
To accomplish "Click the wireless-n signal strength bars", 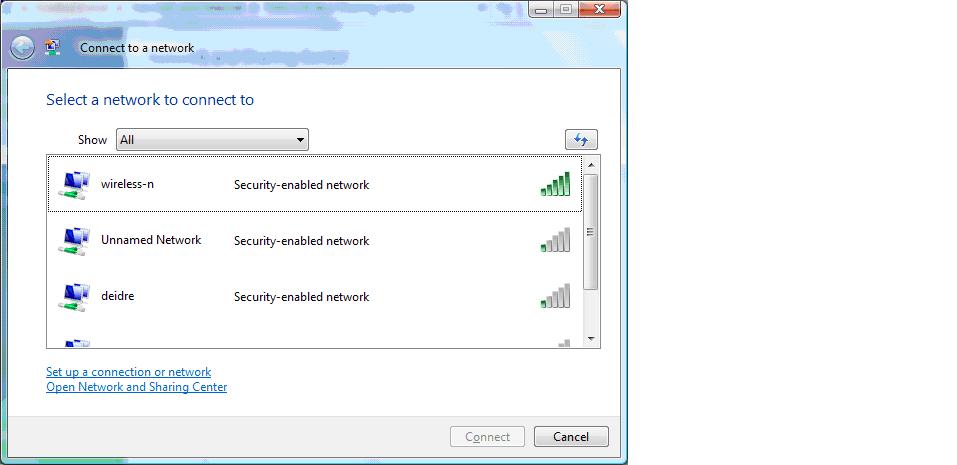I will (555, 184).
